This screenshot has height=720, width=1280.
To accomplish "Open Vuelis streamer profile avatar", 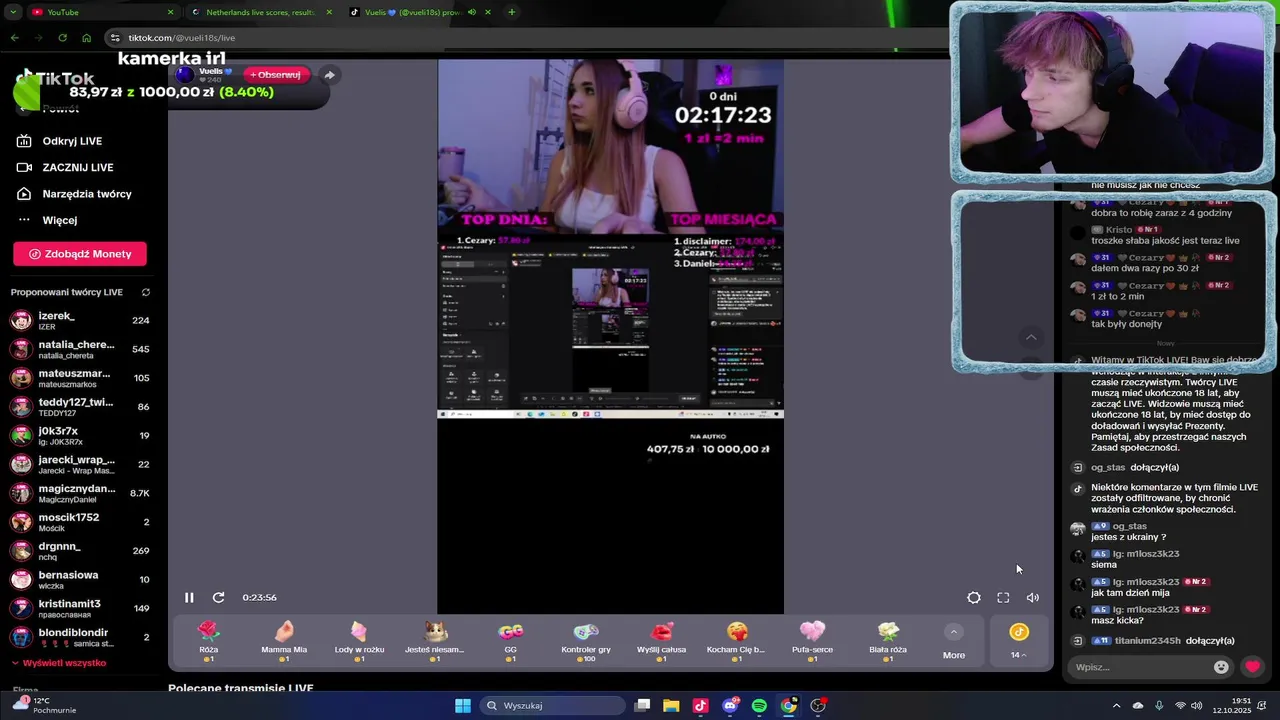I will (x=184, y=75).
